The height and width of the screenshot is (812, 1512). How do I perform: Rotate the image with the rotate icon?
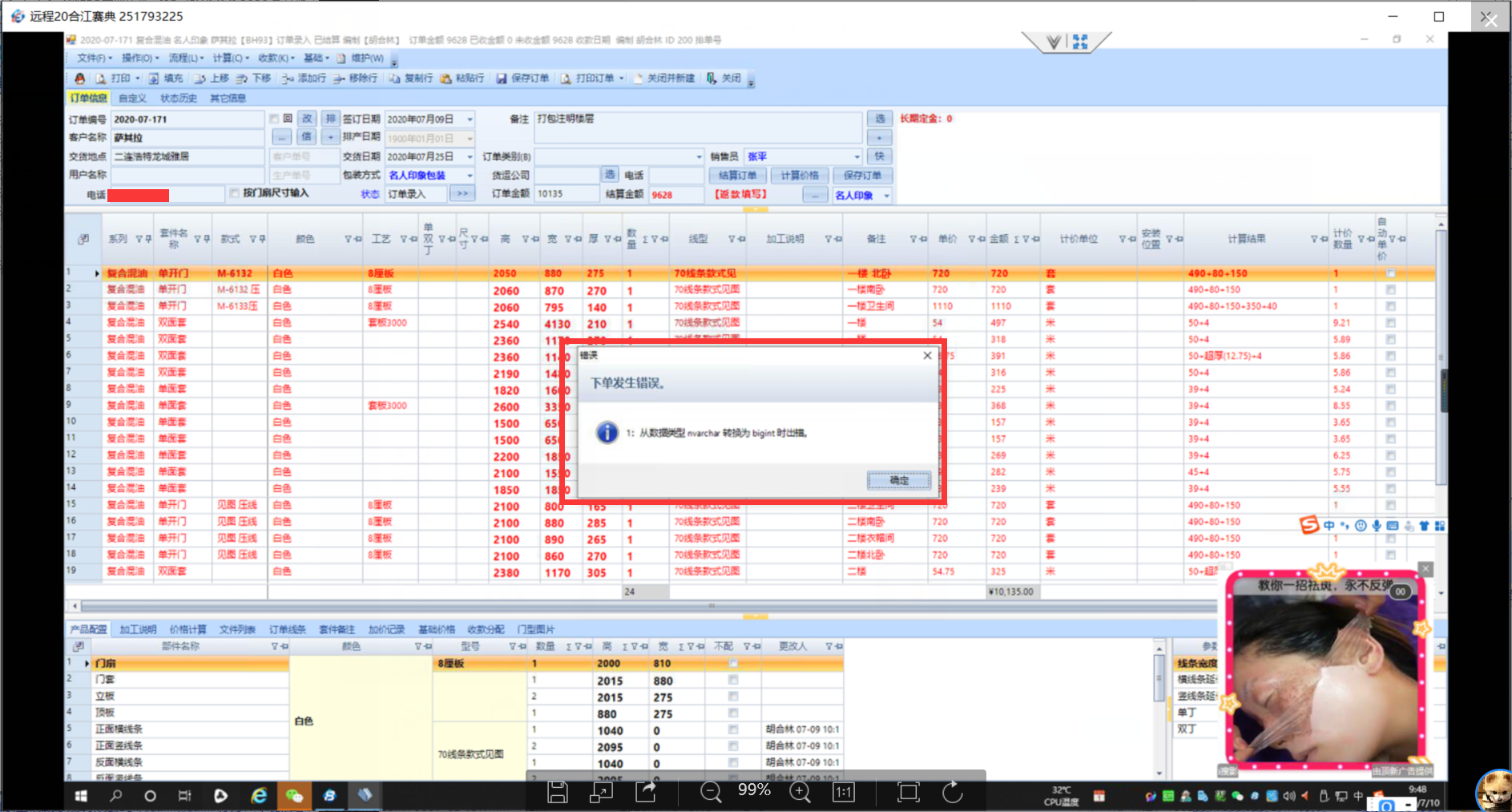coord(952,792)
